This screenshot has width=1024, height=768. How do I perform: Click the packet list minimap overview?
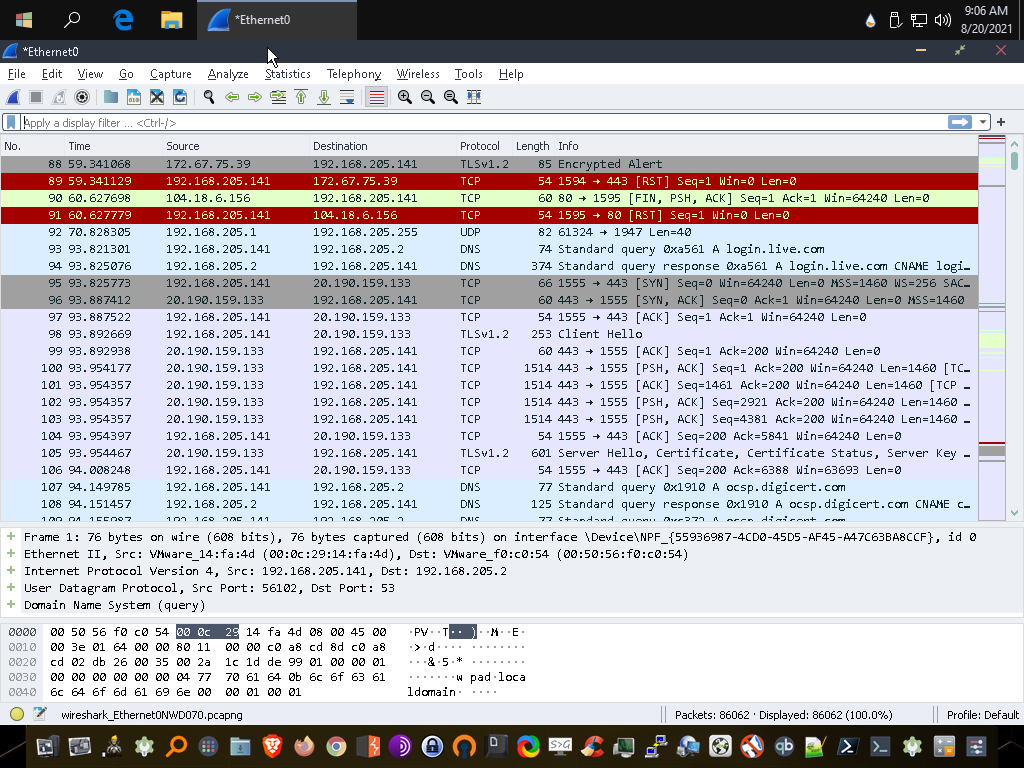coord(991,327)
